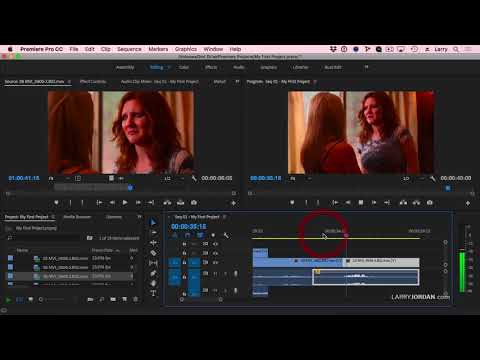
Task: Toggle Linked Selection in the timeline
Action: 200,235
